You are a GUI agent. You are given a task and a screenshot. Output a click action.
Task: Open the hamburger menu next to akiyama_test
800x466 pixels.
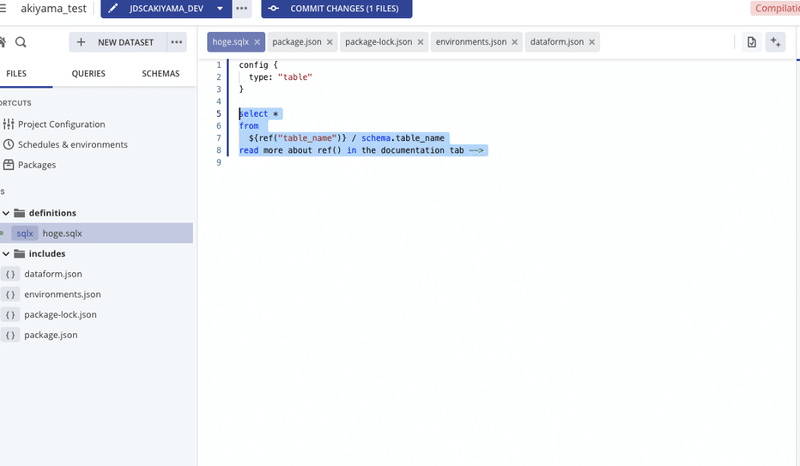3,8
